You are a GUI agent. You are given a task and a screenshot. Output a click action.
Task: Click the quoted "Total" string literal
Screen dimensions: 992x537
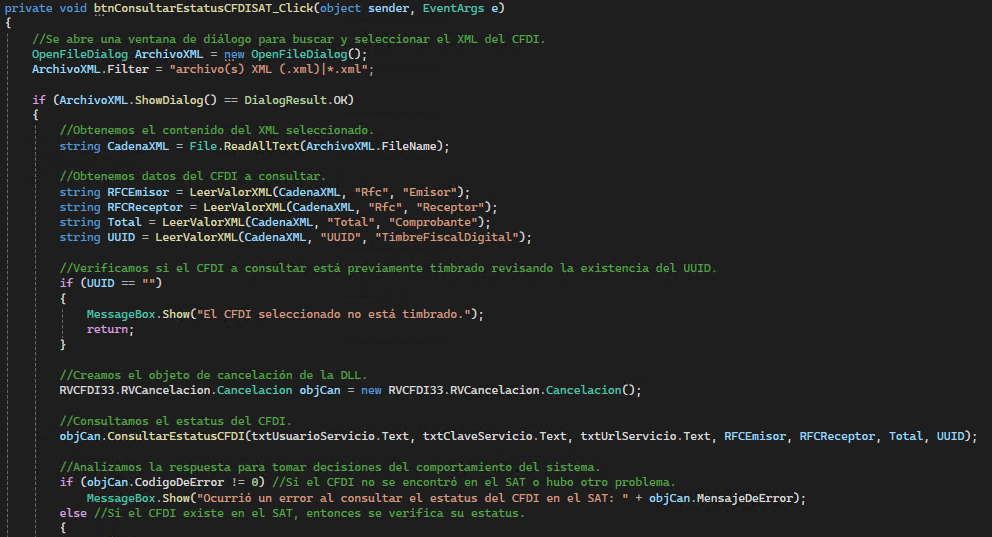(x=351, y=223)
